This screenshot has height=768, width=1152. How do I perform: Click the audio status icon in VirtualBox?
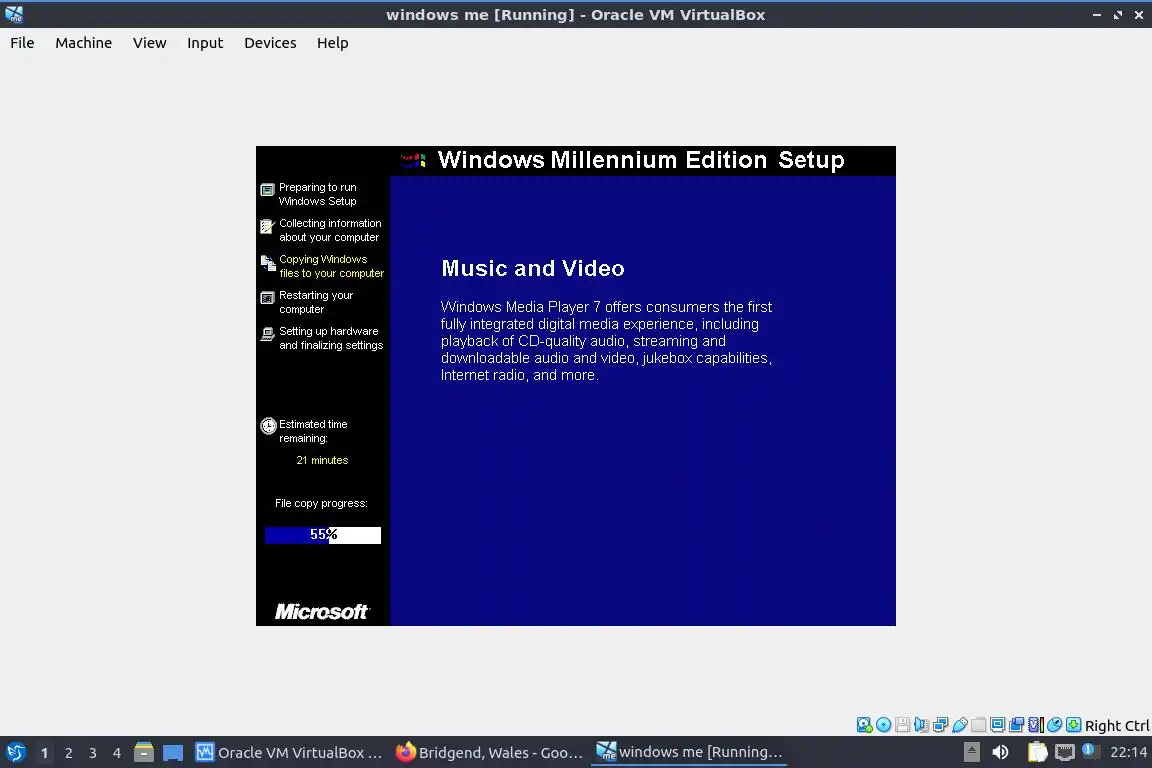(x=921, y=725)
